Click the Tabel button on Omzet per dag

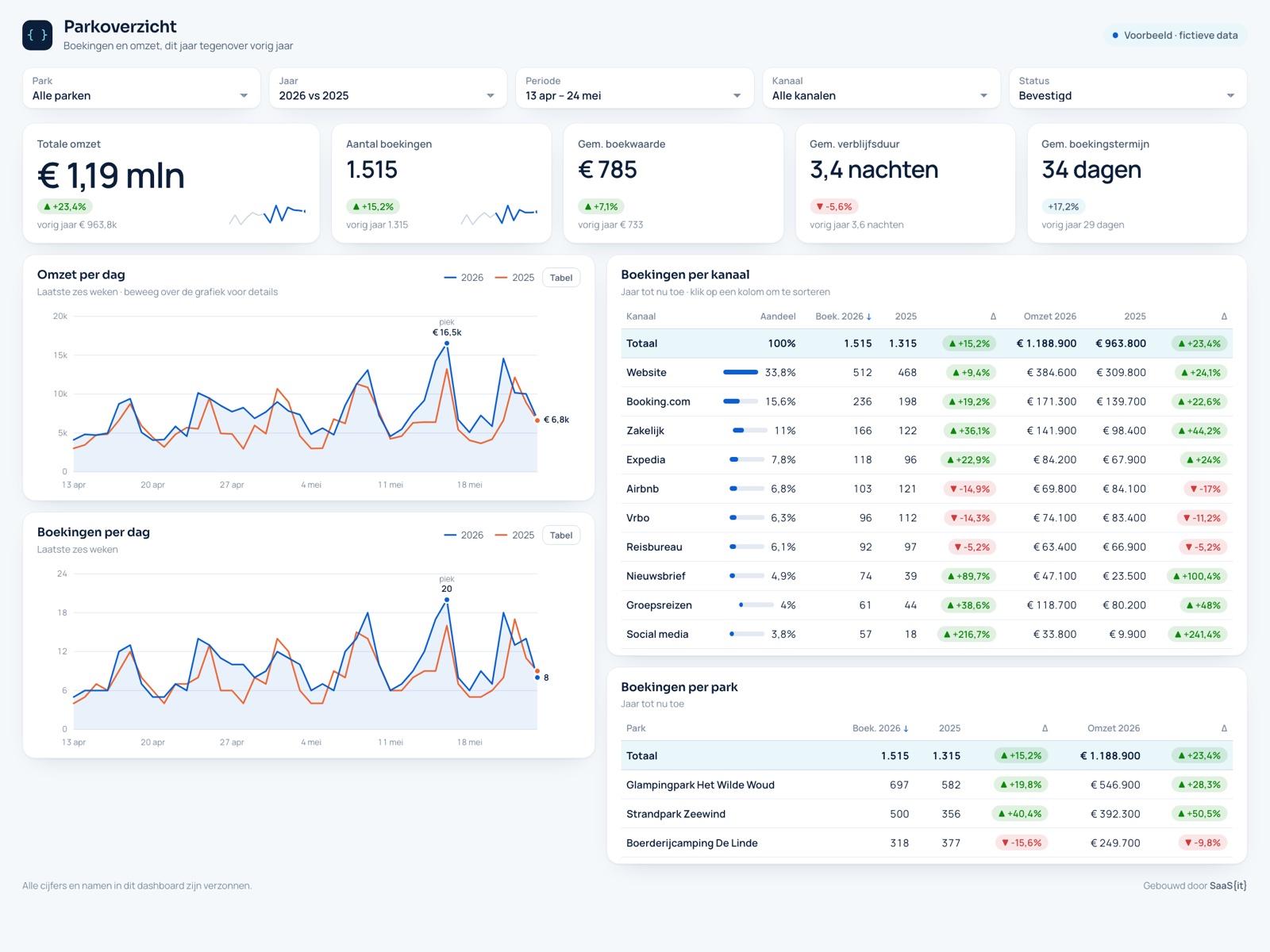(561, 278)
